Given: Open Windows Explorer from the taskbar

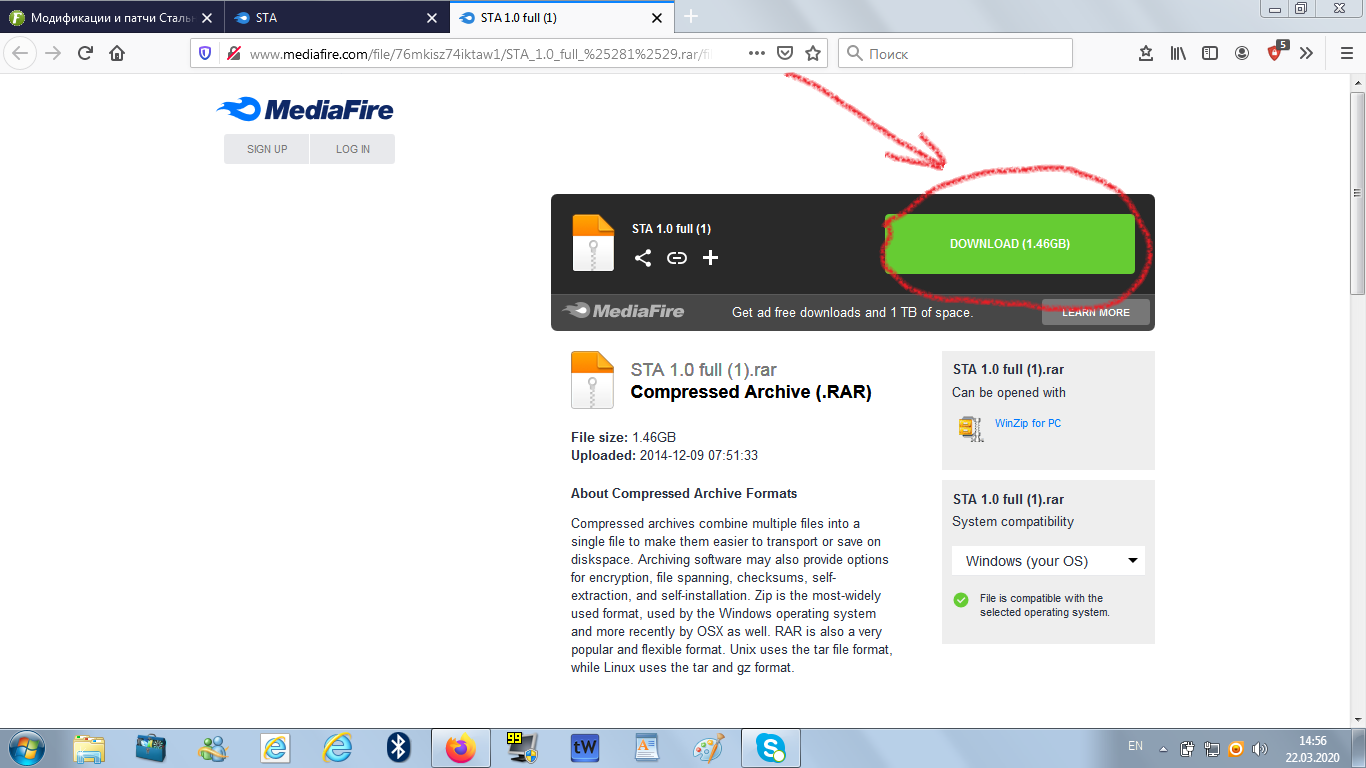Looking at the screenshot, I should click(89, 748).
